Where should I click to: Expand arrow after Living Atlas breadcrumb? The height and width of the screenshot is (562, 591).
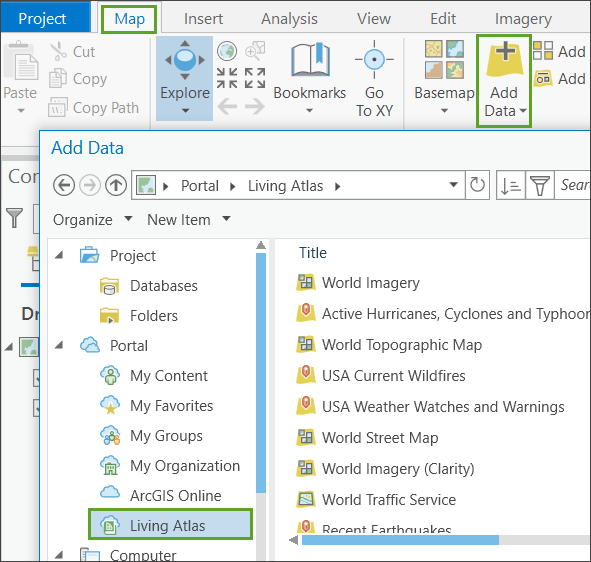[x=338, y=186]
